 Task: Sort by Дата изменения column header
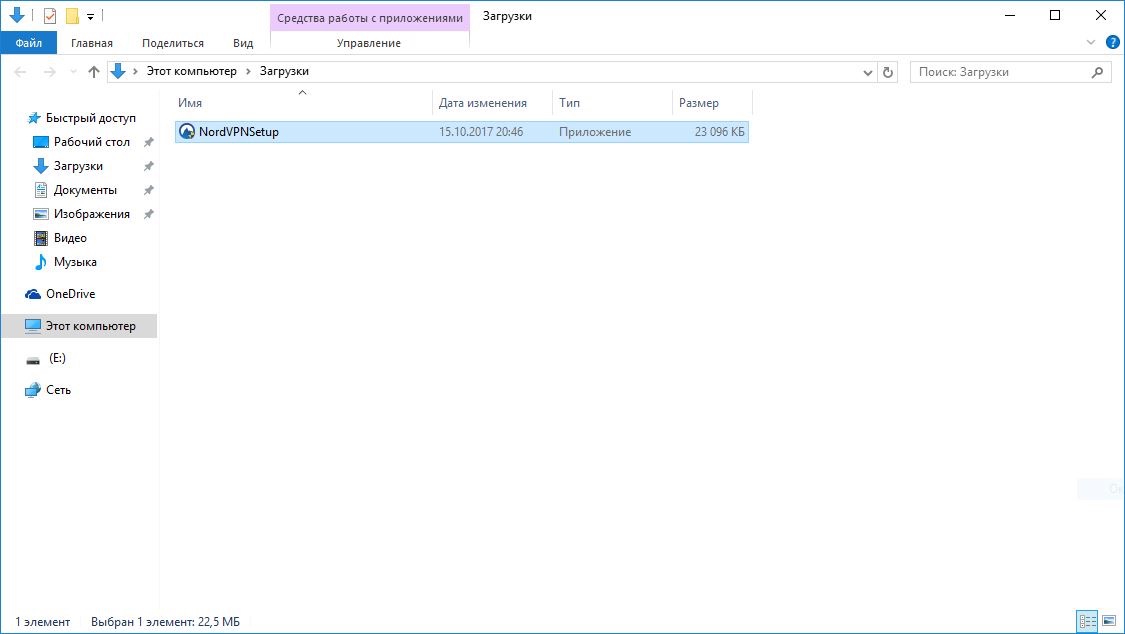pyautogui.click(x=492, y=103)
